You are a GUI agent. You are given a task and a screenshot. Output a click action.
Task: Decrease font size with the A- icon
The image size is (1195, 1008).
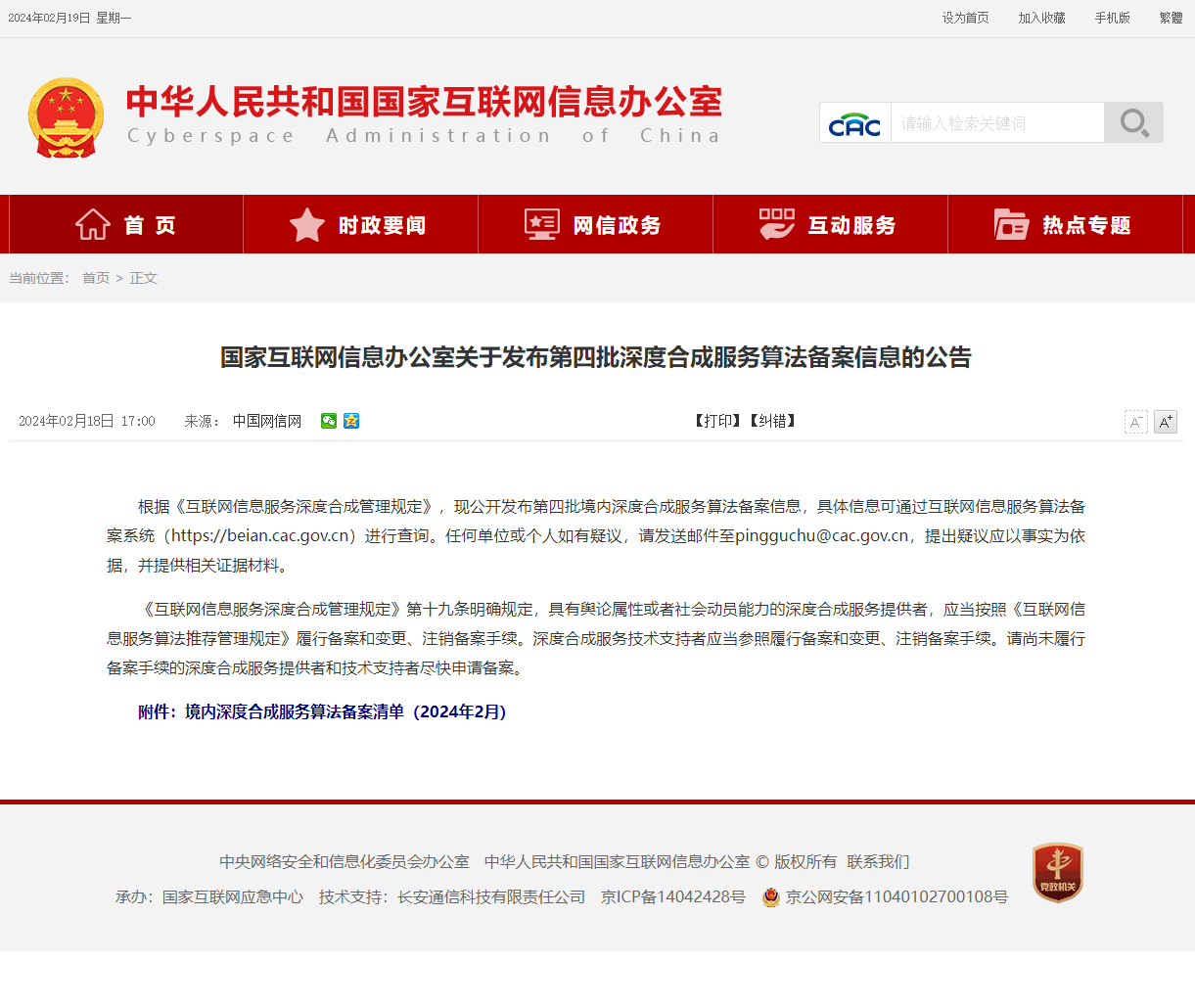point(1135,422)
